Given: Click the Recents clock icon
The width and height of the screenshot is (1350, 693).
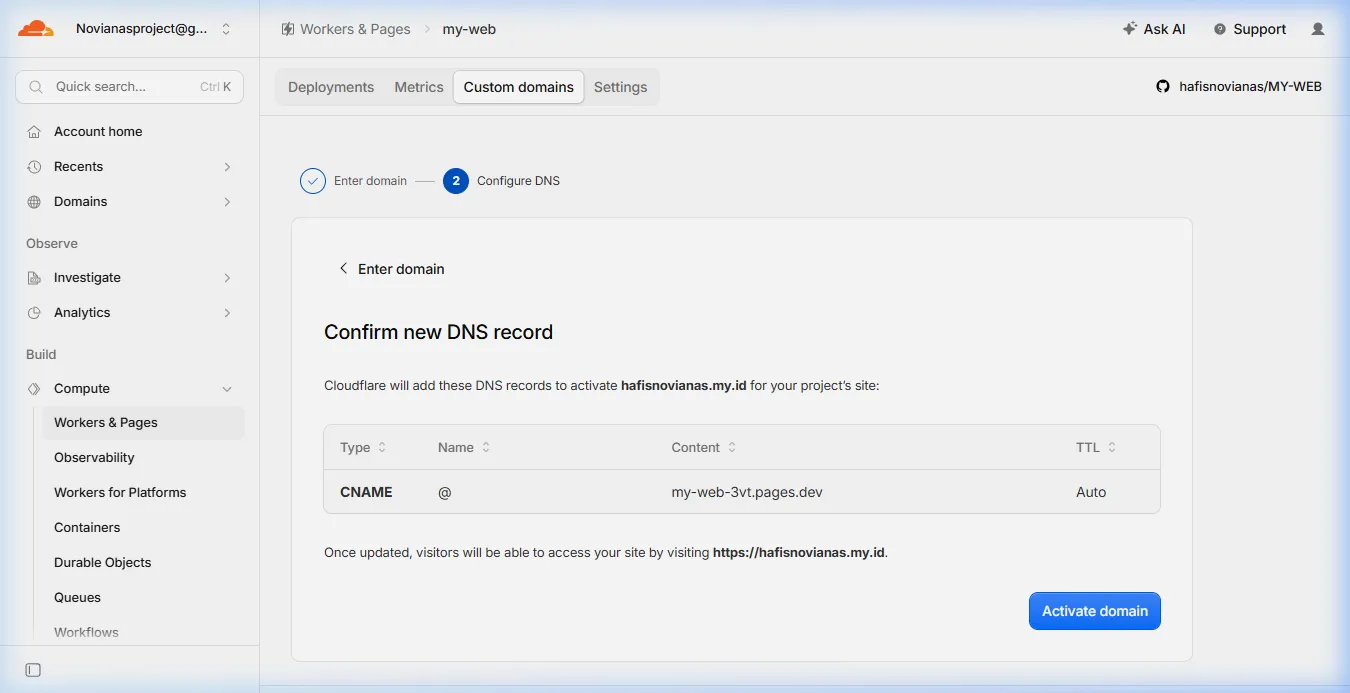Looking at the screenshot, I should click(34, 166).
